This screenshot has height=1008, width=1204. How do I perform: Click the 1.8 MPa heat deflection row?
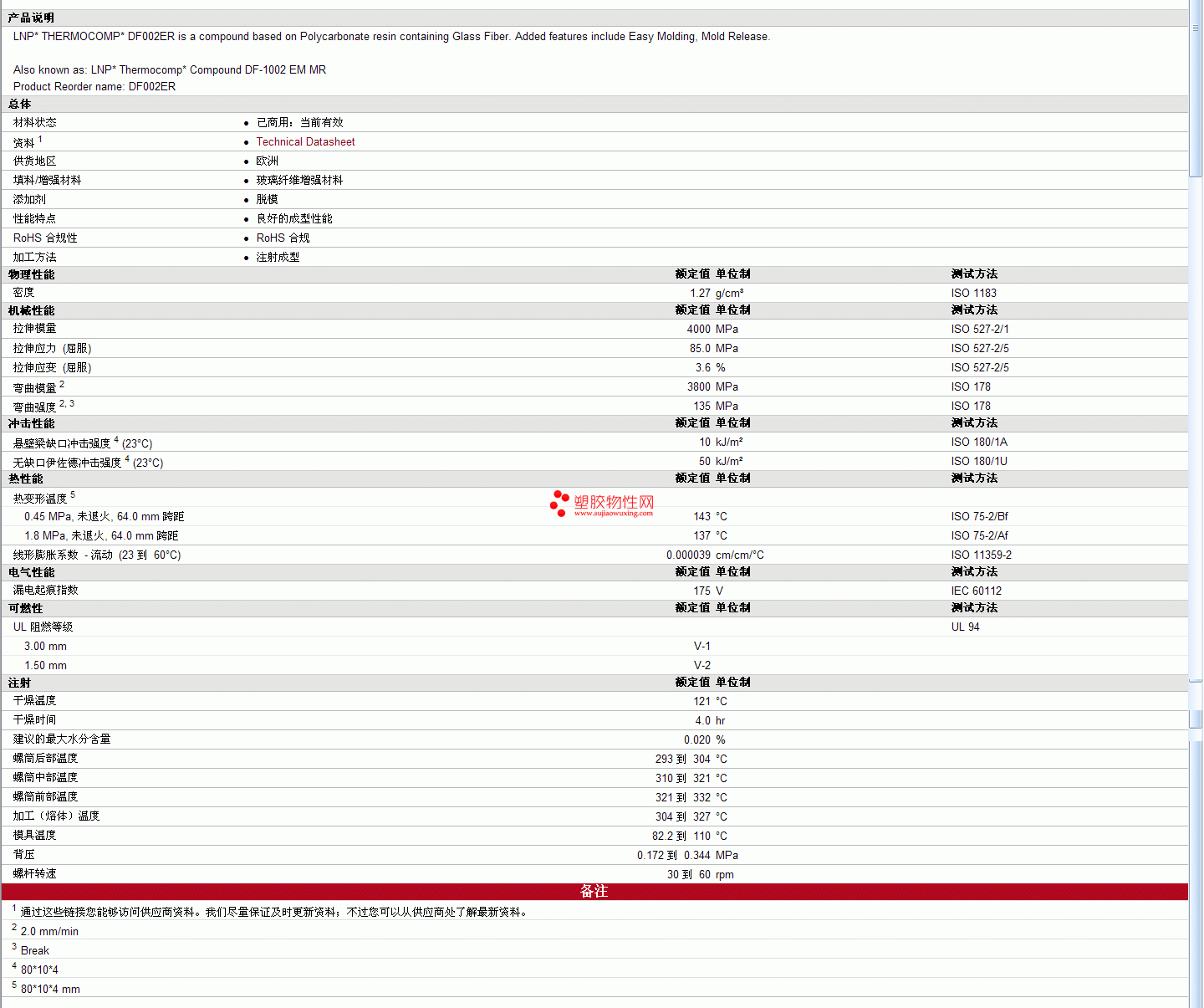pos(594,536)
